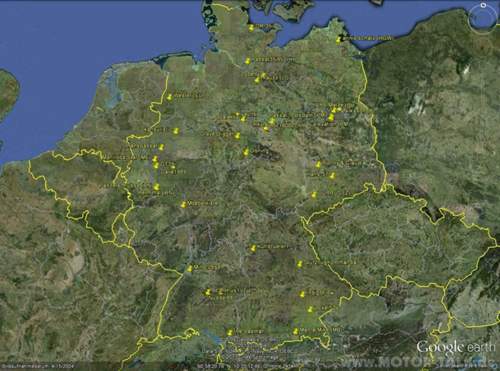
Task: Select the pushpin near Leipzig in eastern Germany
Action: (318, 164)
